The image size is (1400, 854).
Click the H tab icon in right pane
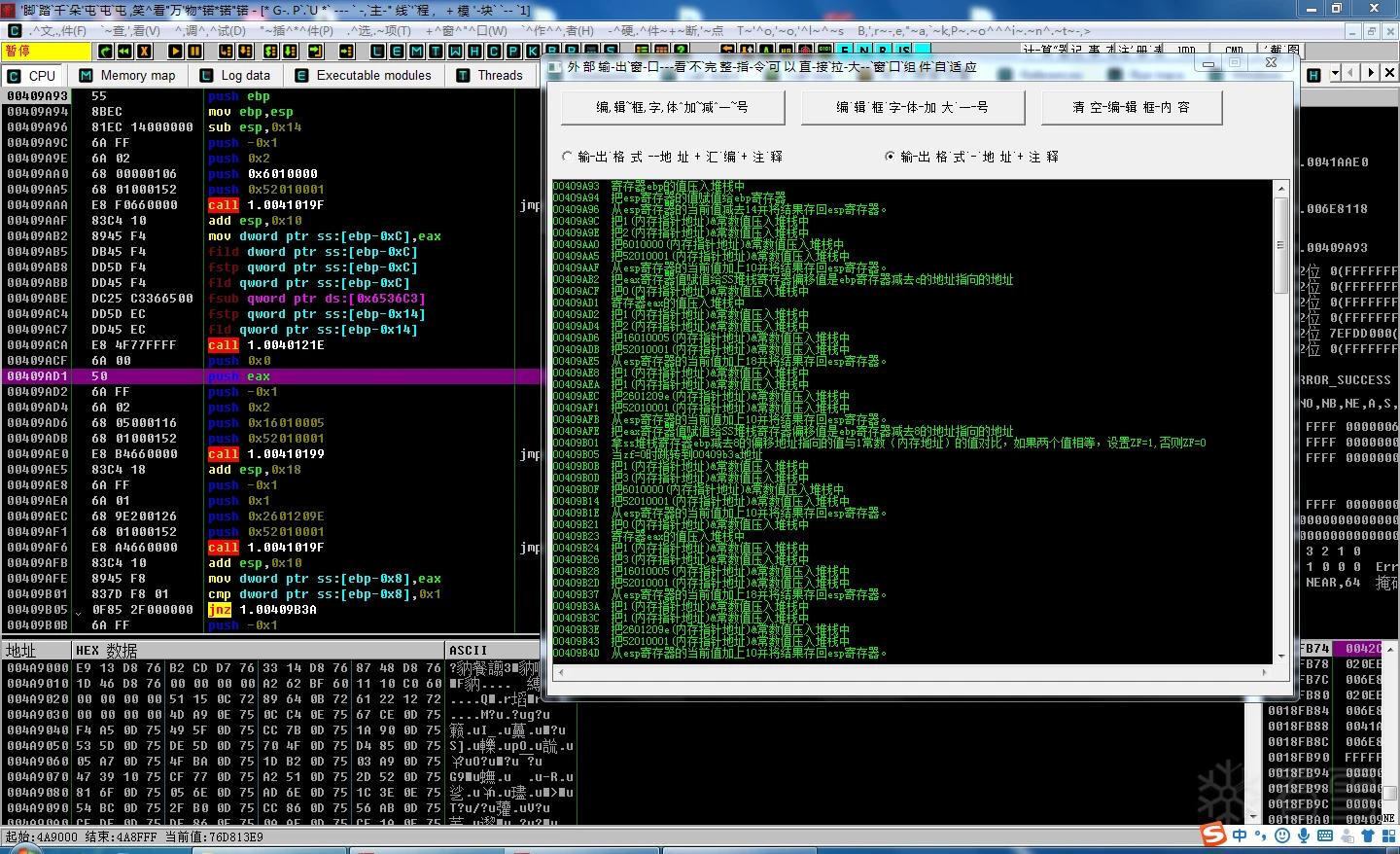[1314, 74]
